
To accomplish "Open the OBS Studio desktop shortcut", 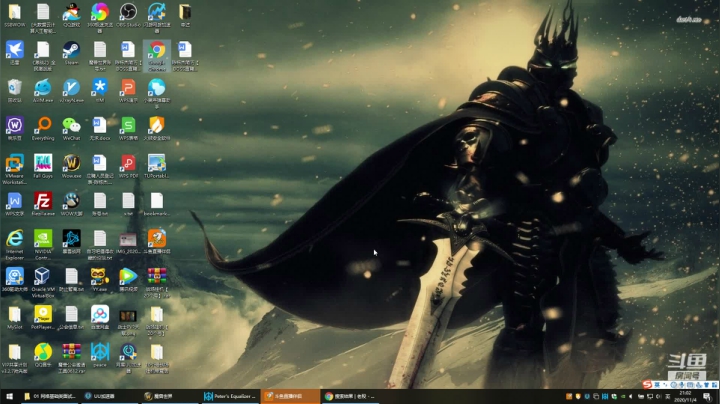I will 128,15.
